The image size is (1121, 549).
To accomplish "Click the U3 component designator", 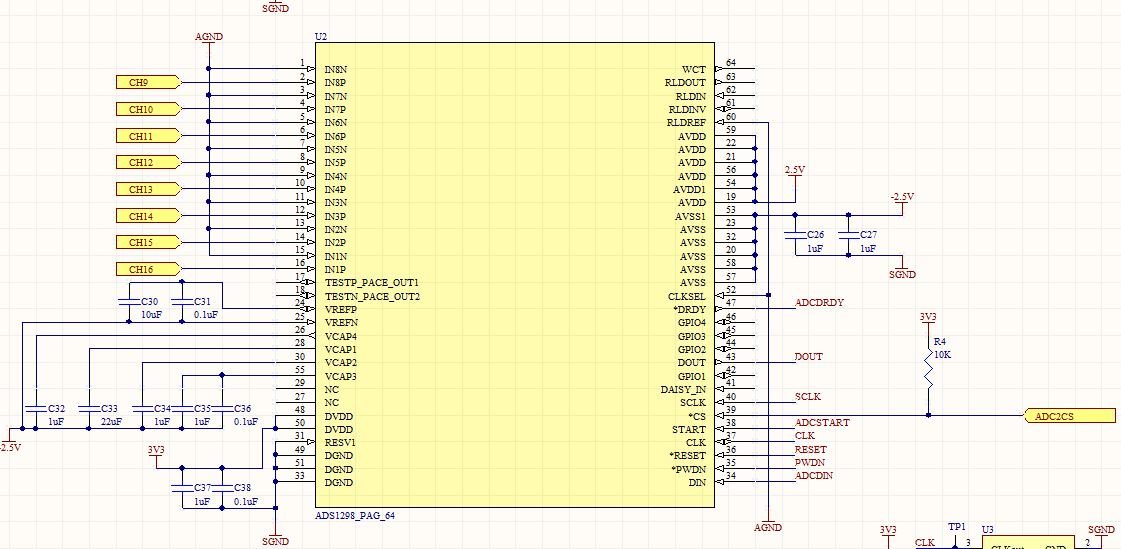I will click(x=987, y=530).
